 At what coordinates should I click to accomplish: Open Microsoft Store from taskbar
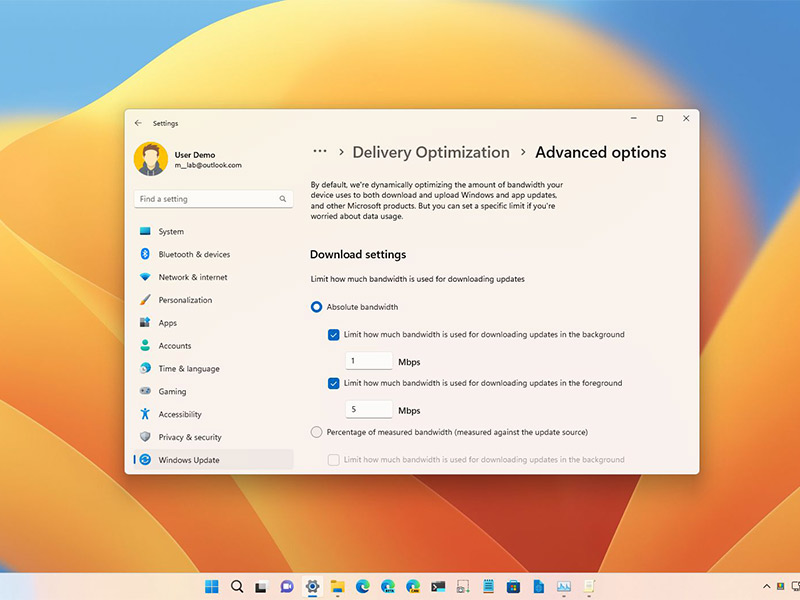(513, 587)
